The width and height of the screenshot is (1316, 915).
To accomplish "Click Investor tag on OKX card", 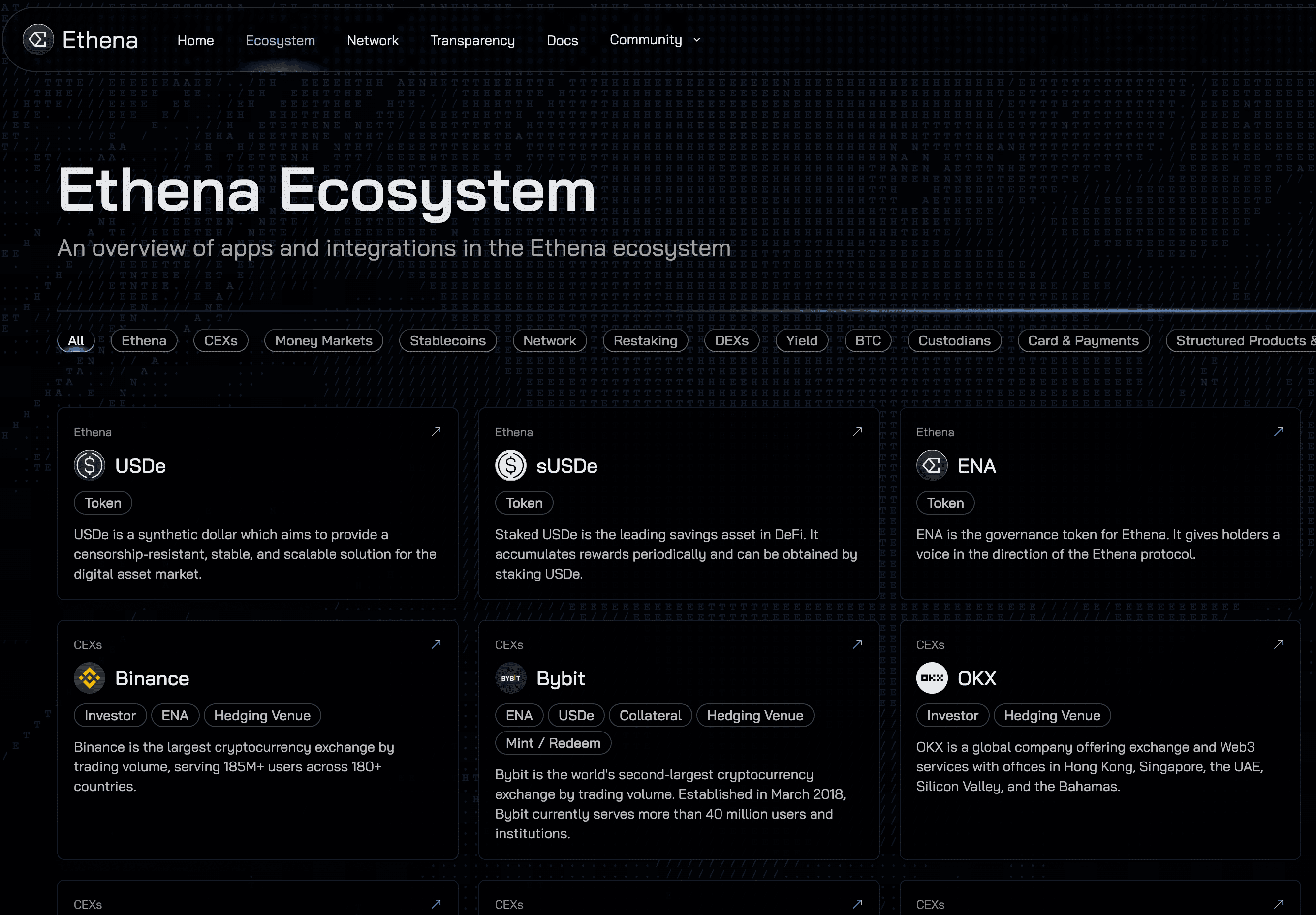I will click(953, 716).
